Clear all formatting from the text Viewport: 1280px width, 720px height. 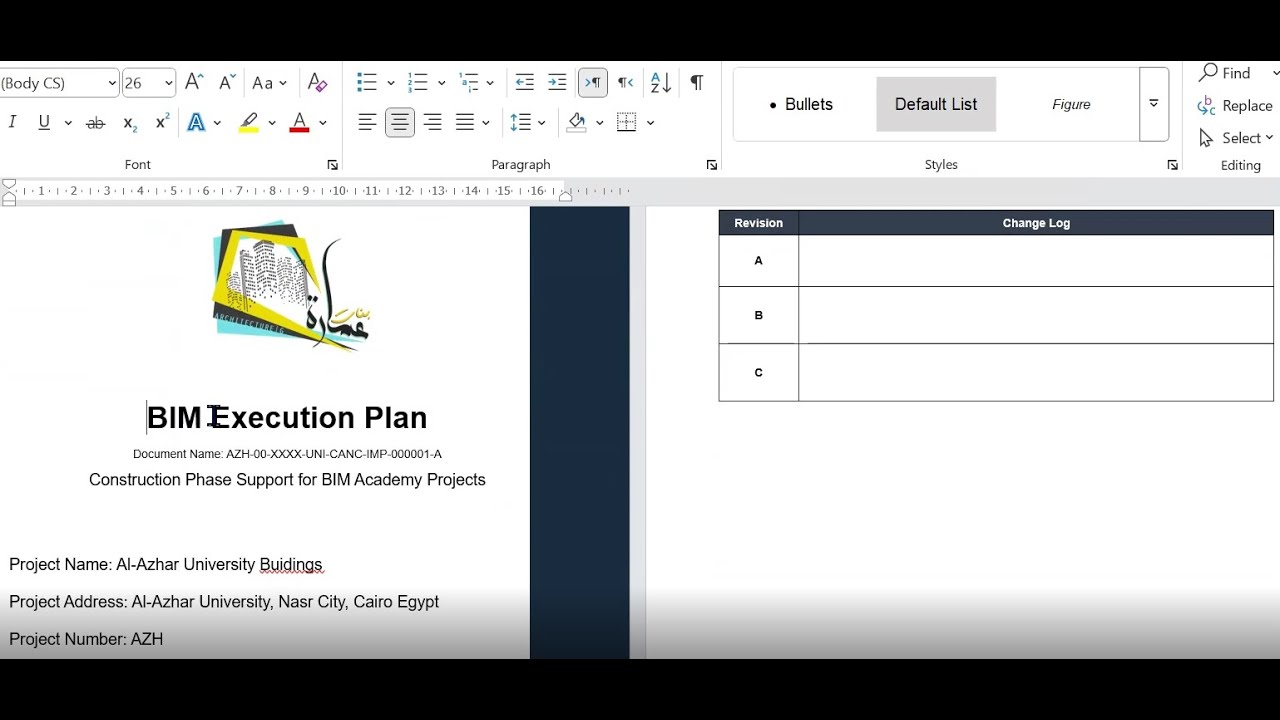[x=317, y=83]
